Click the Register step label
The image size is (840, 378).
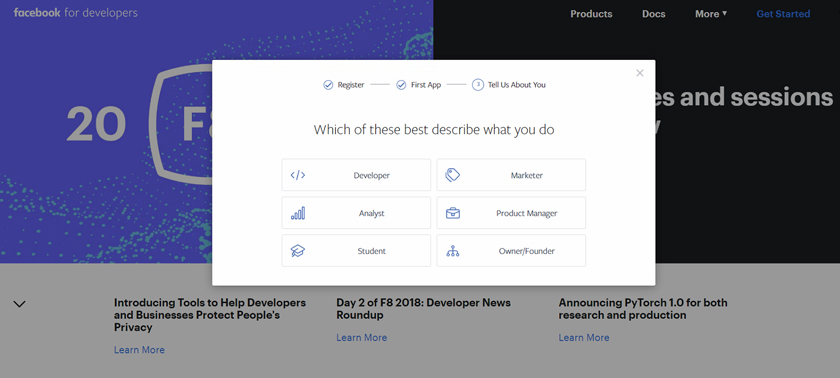click(351, 85)
